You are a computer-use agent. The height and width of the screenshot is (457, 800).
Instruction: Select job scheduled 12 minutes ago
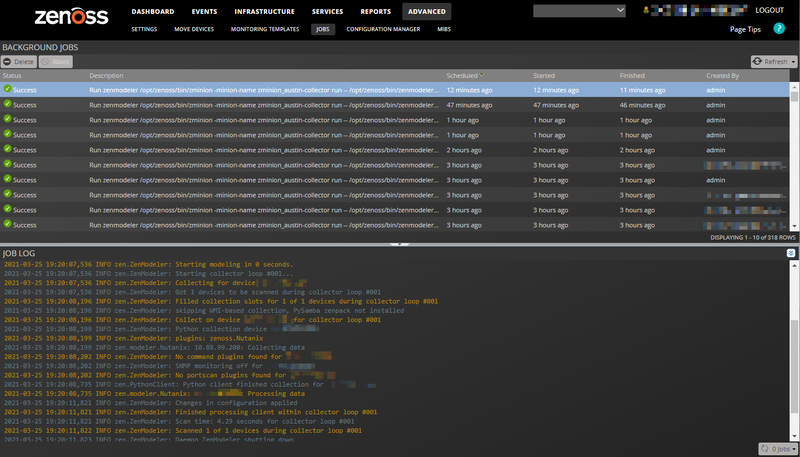pyautogui.click(x=395, y=90)
